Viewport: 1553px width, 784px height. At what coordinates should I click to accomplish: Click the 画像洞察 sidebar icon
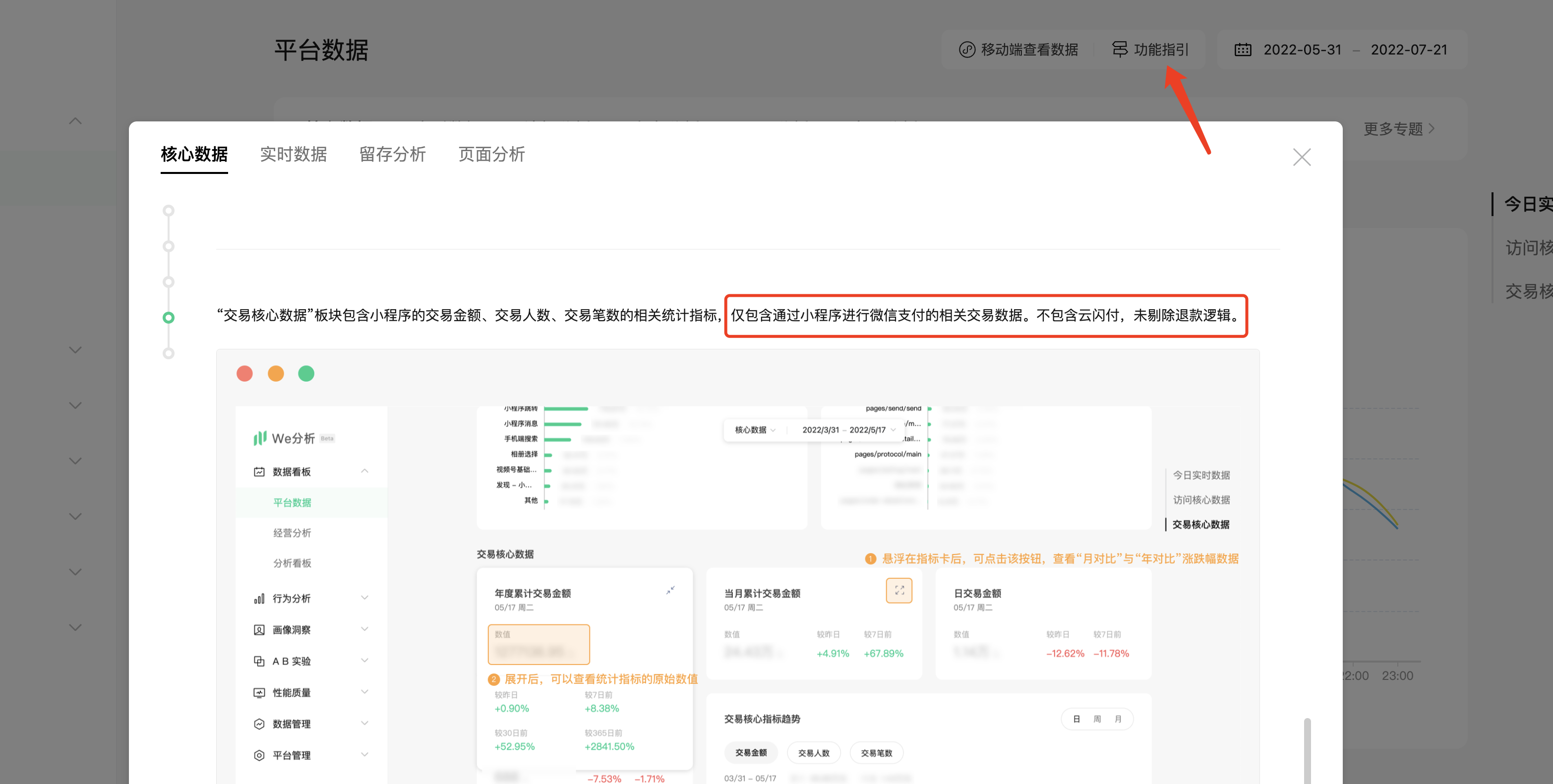pos(259,630)
